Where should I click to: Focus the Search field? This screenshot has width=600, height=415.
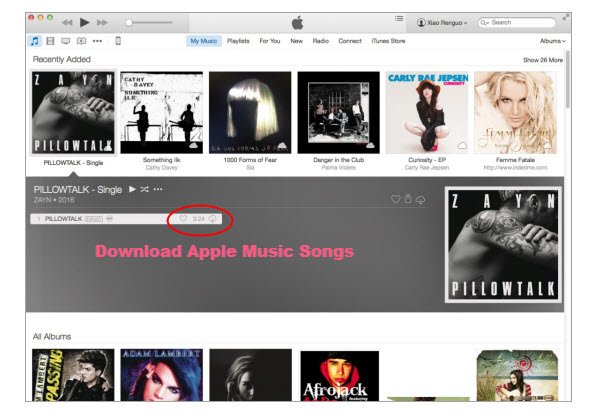tap(517, 23)
